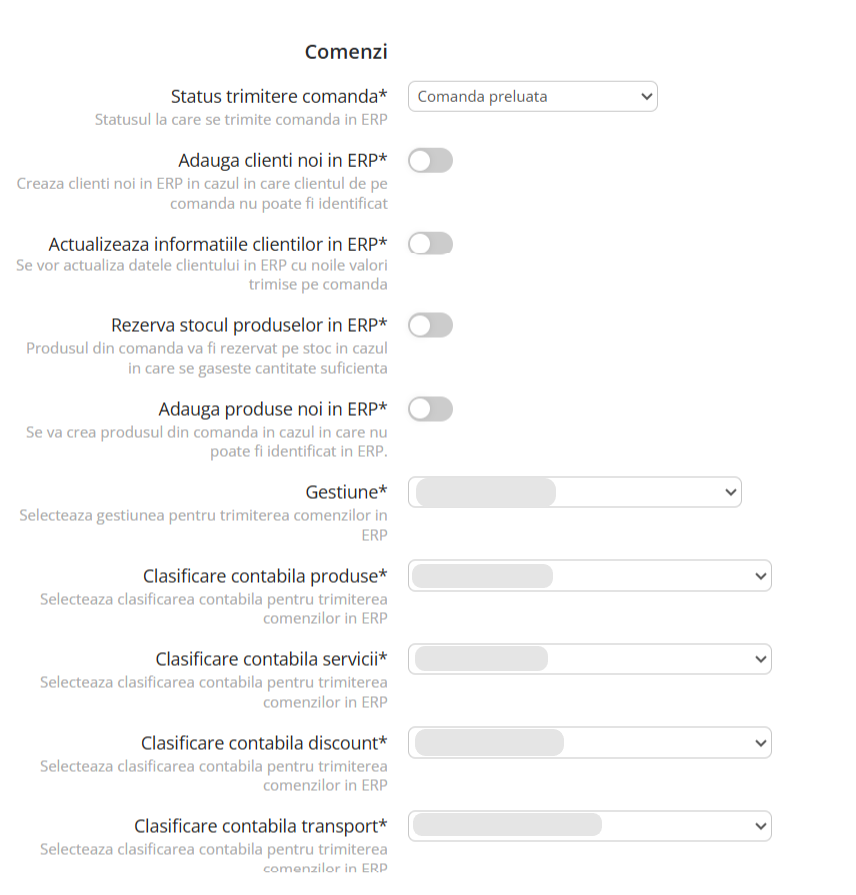Click the Actualizeaza informatiile clientilor in ERP label
Screen dimensions: 856x895
[x=218, y=244]
